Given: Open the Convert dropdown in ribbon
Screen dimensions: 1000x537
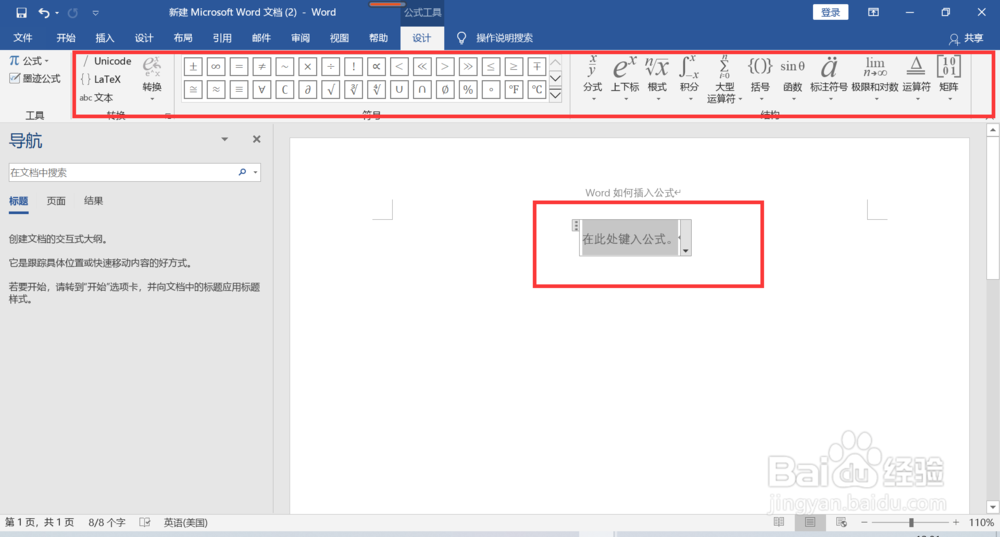Looking at the screenshot, I should [152, 78].
